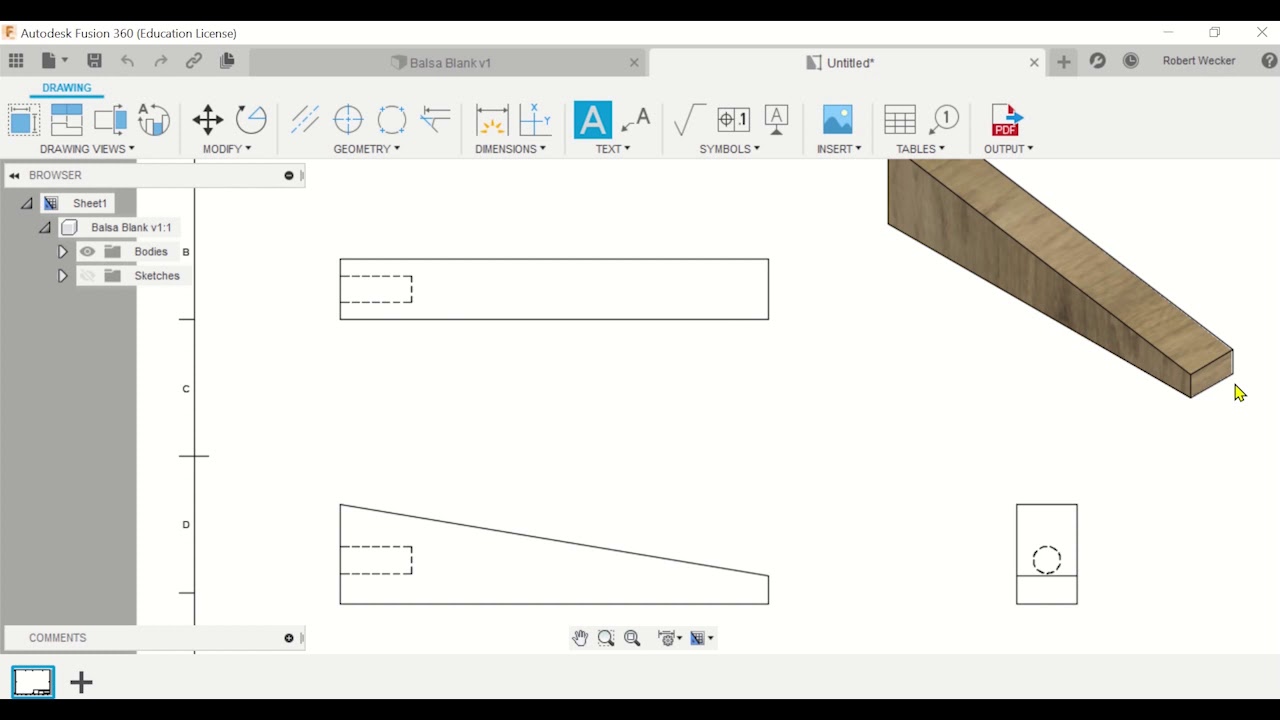Open the MODIFY dropdown
The height and width of the screenshot is (720, 1280).
(x=227, y=149)
